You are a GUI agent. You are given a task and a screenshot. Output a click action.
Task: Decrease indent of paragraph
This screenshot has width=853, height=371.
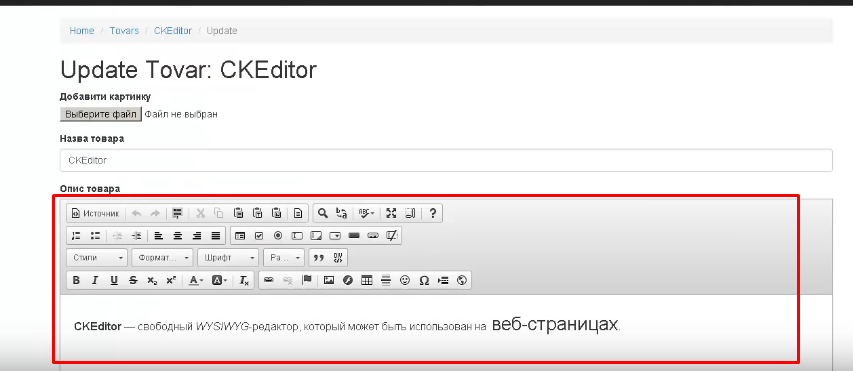pos(117,236)
